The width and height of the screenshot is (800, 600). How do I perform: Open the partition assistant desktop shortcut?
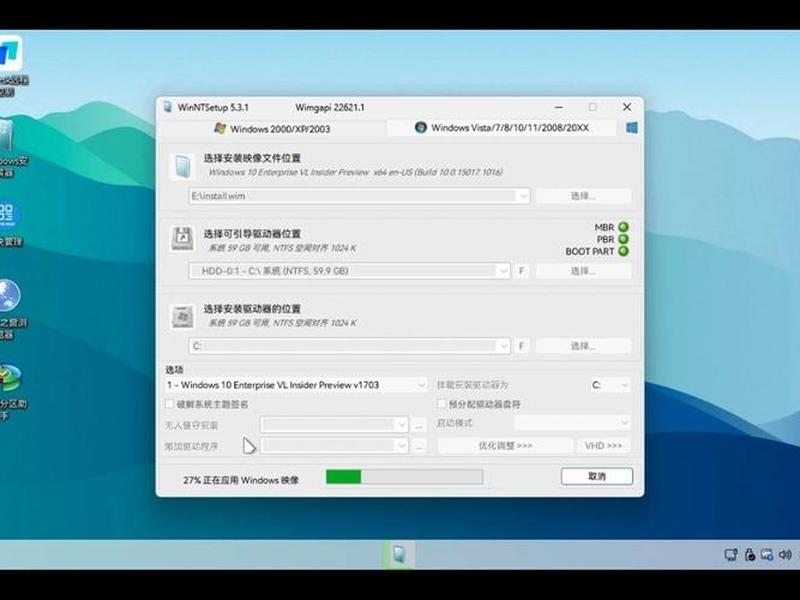click(x=10, y=378)
